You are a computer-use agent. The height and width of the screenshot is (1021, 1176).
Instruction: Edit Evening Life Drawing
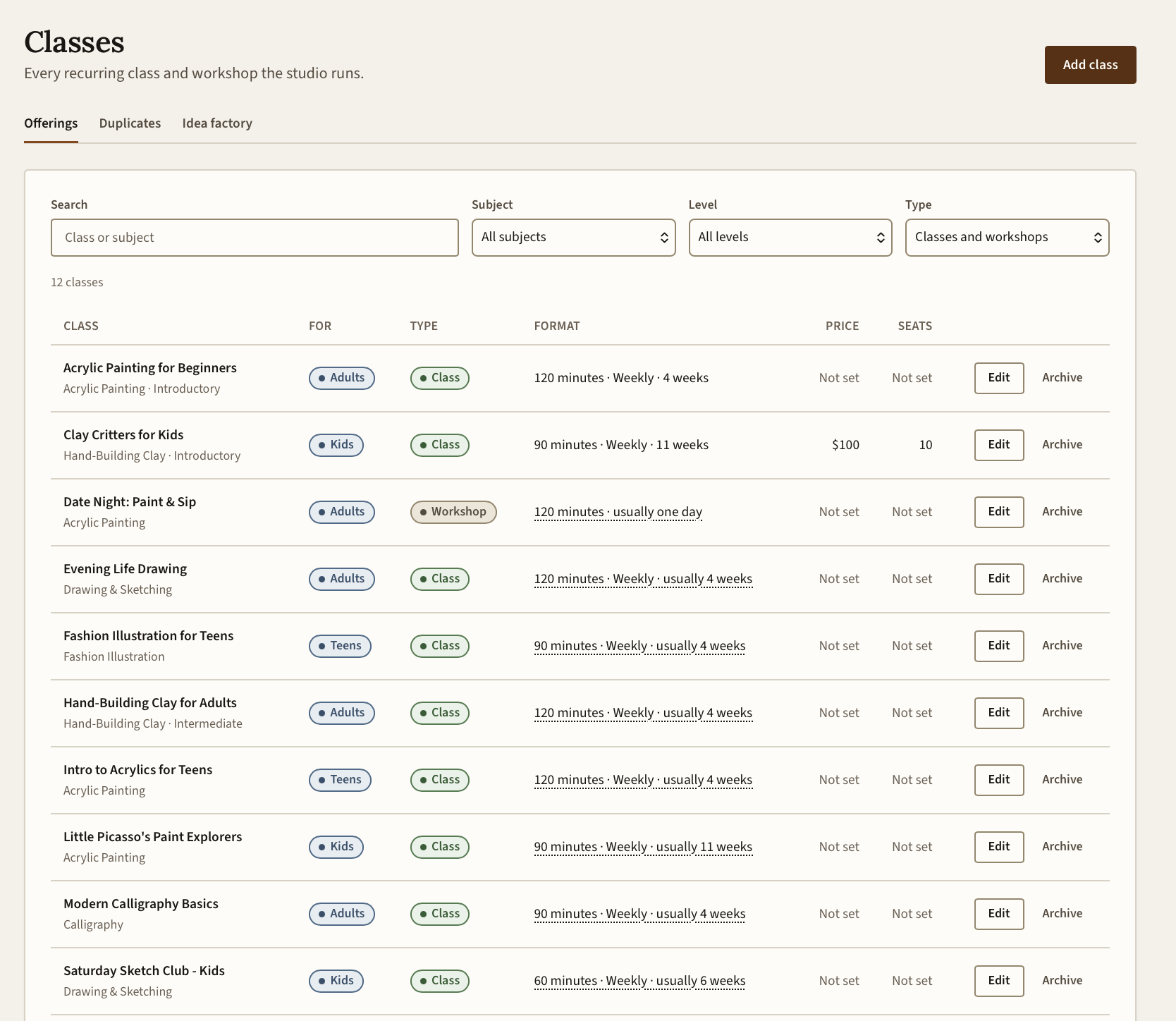[x=999, y=579]
